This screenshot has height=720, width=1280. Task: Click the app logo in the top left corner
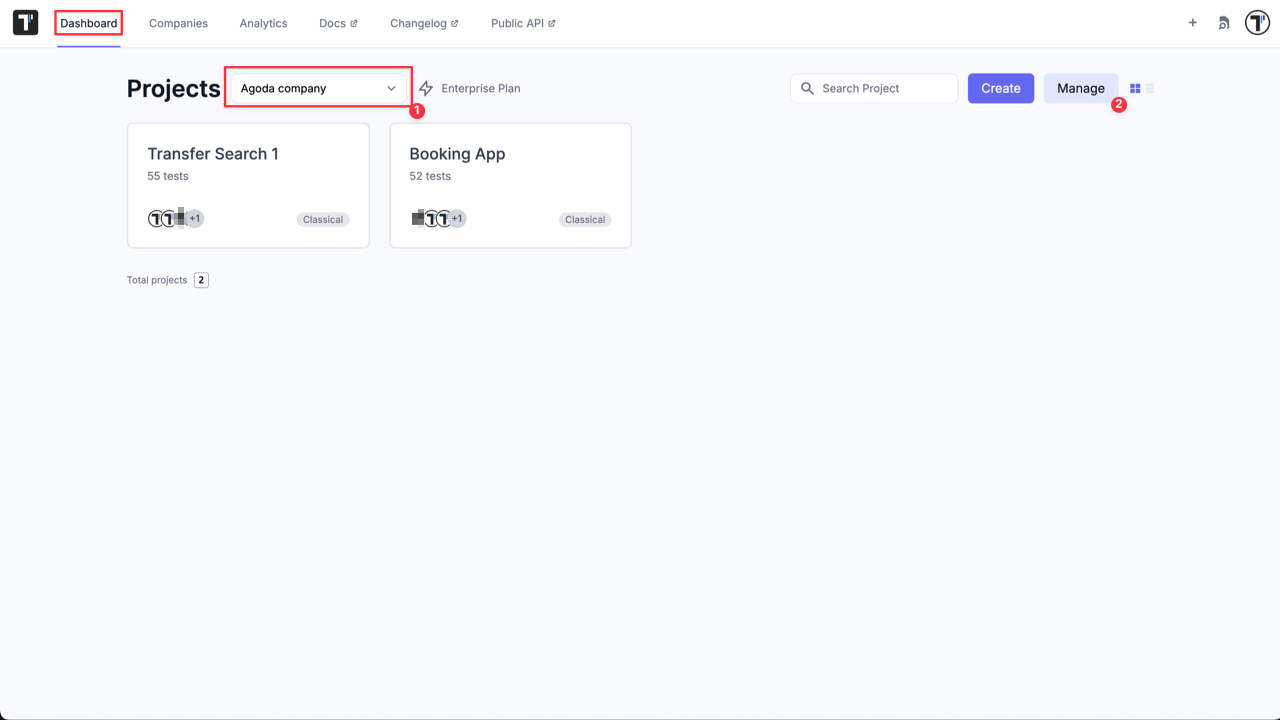point(24,22)
